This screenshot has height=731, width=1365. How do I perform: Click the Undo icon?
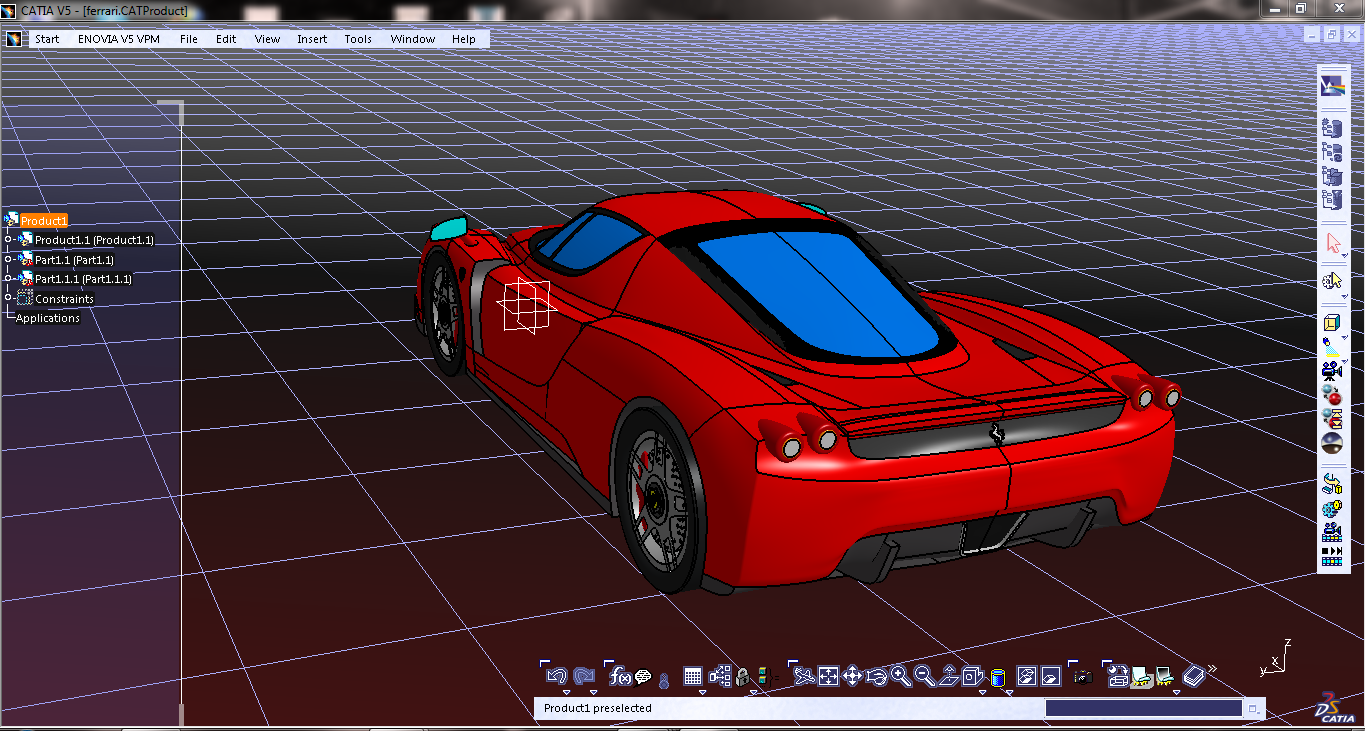coord(557,677)
